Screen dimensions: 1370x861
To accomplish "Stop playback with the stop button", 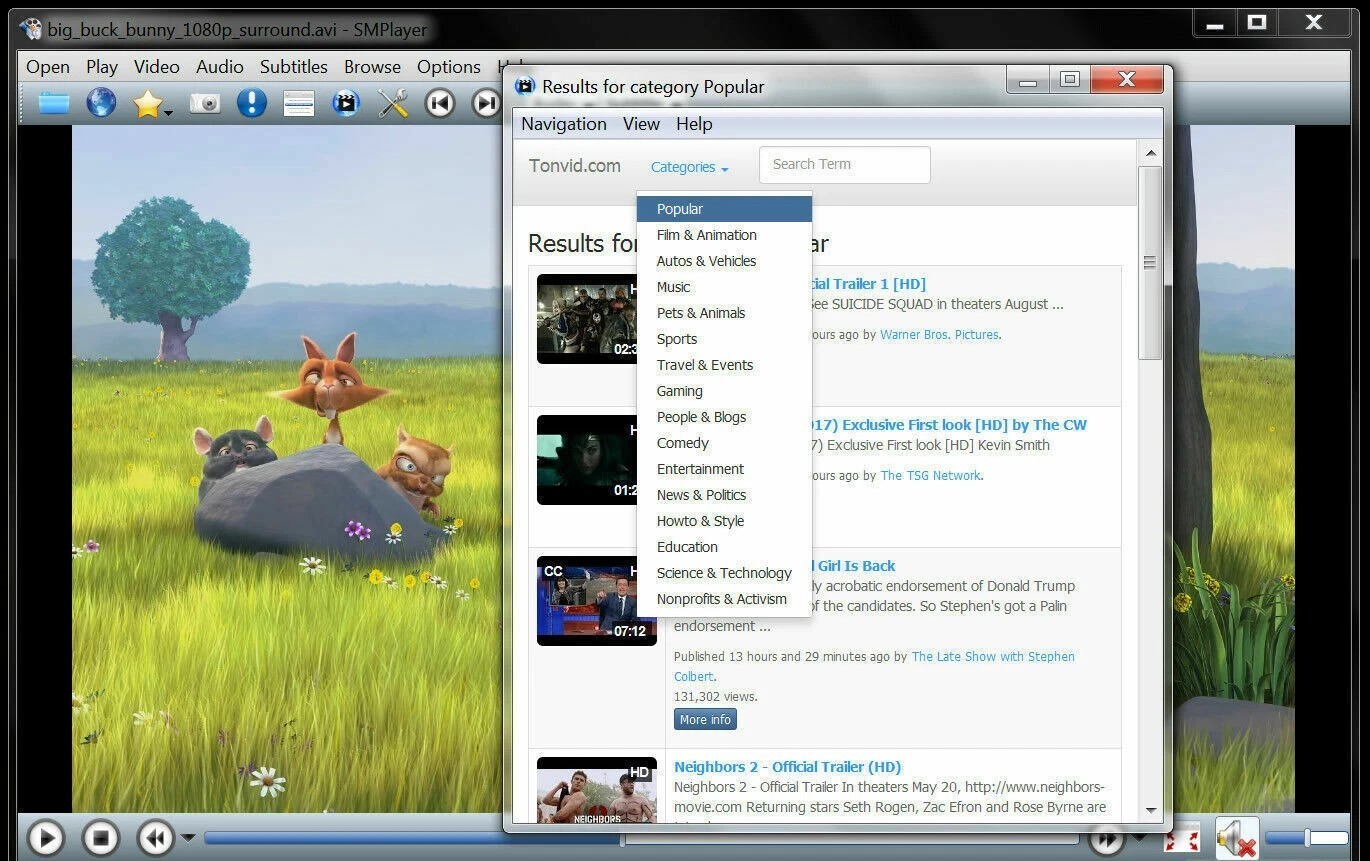I will (100, 838).
